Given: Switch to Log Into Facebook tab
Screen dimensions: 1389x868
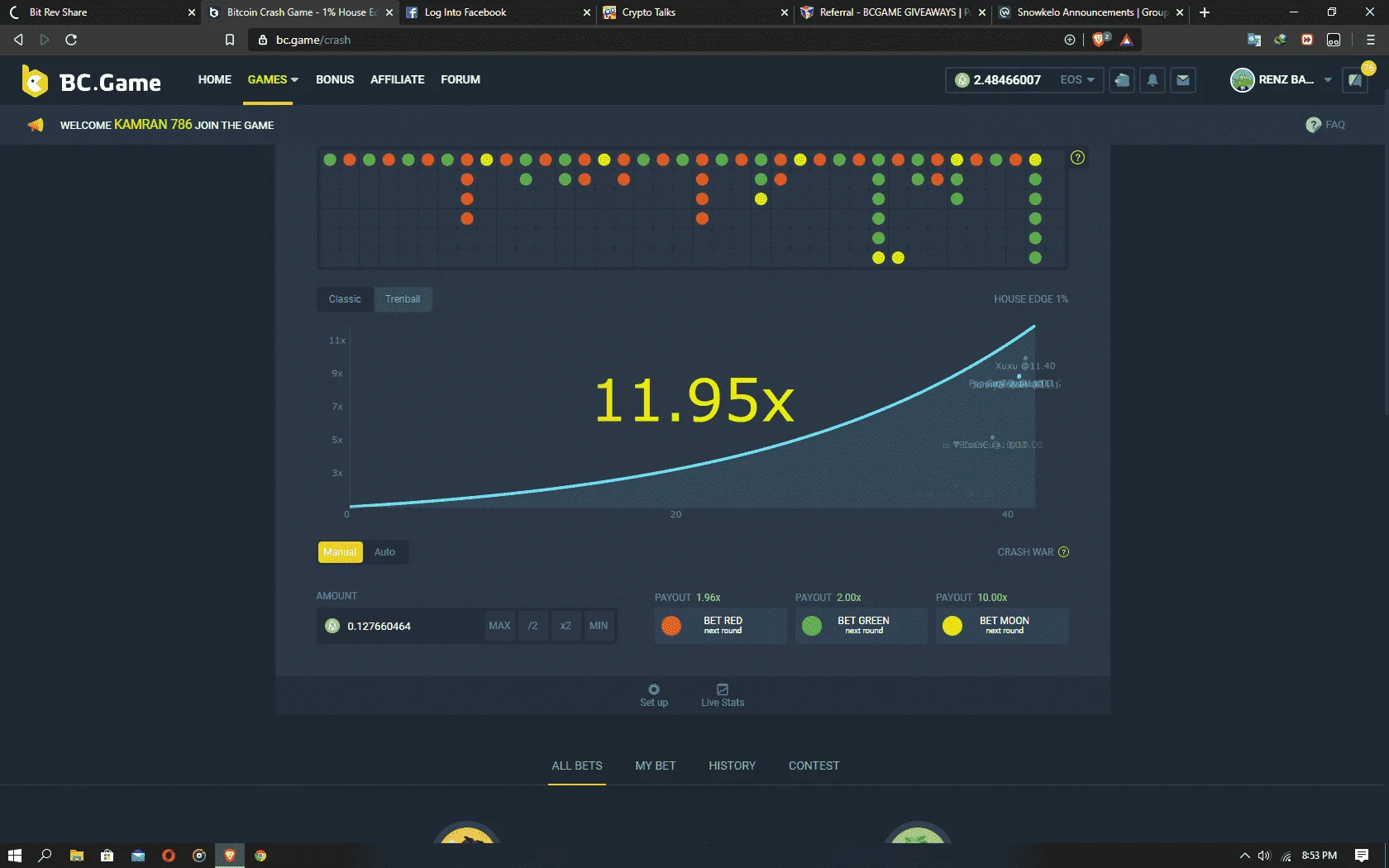Looking at the screenshot, I should point(497,12).
